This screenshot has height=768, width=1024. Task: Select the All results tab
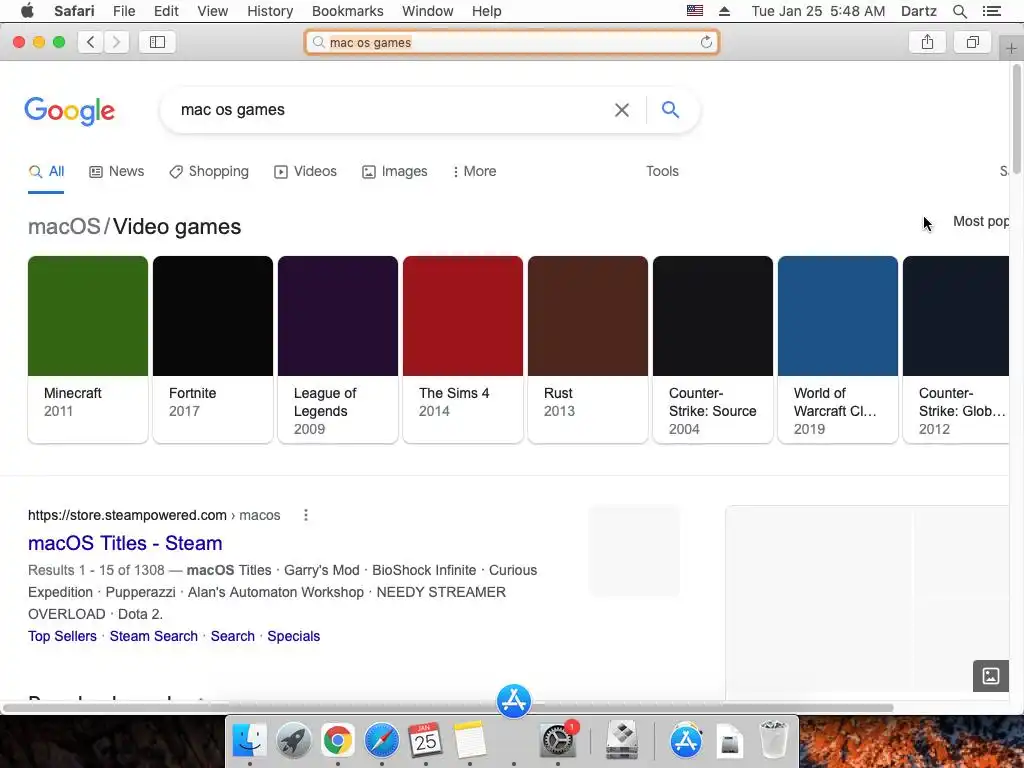click(46, 171)
